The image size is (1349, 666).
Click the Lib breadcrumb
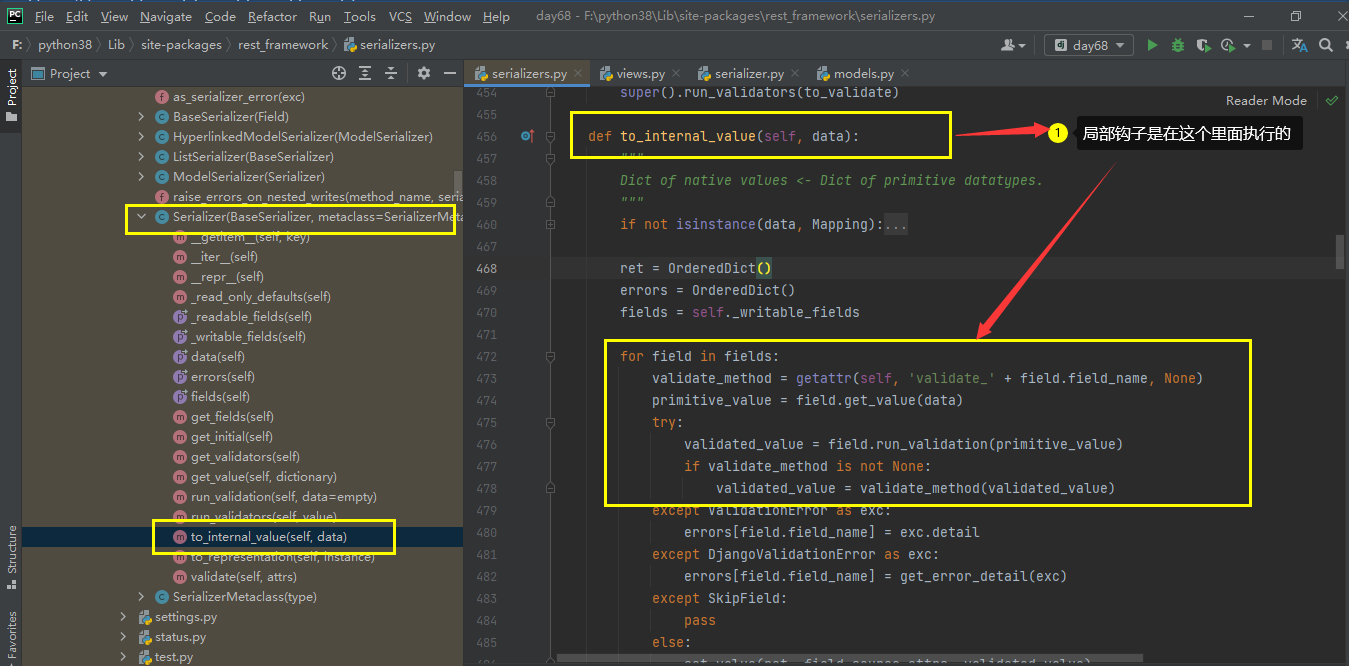pos(116,45)
